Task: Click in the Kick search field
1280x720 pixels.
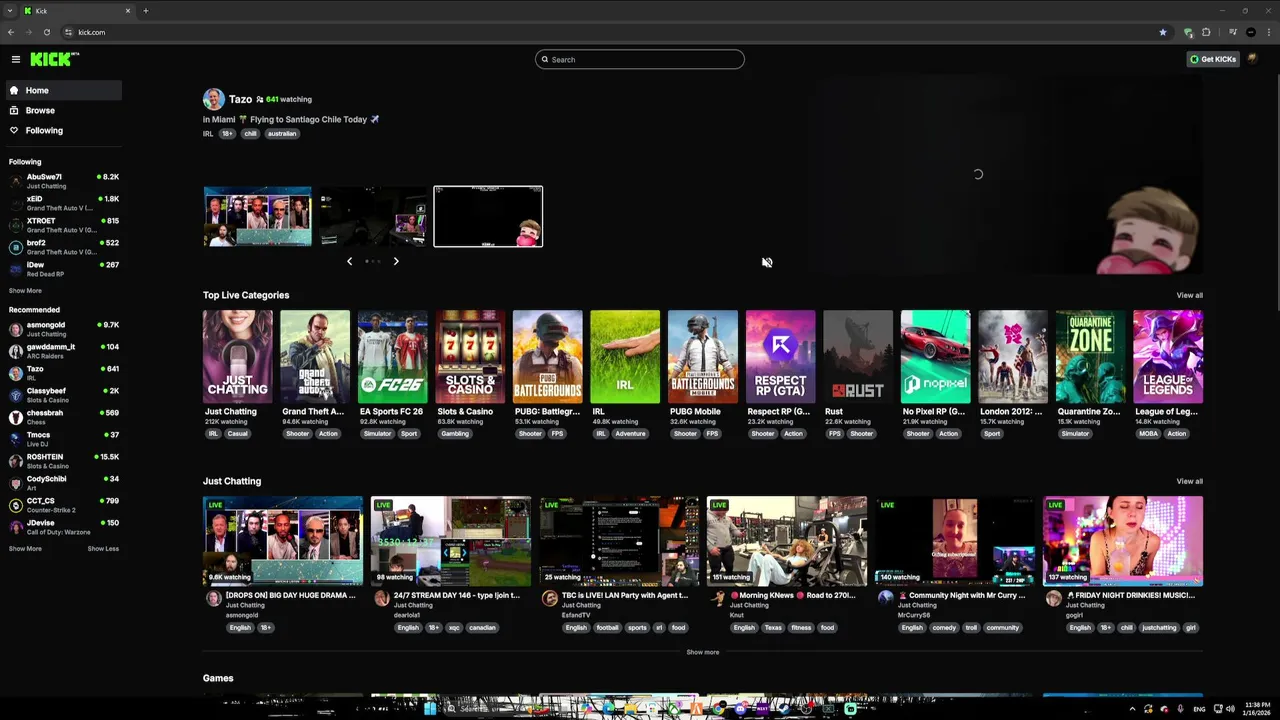Action: (640, 59)
